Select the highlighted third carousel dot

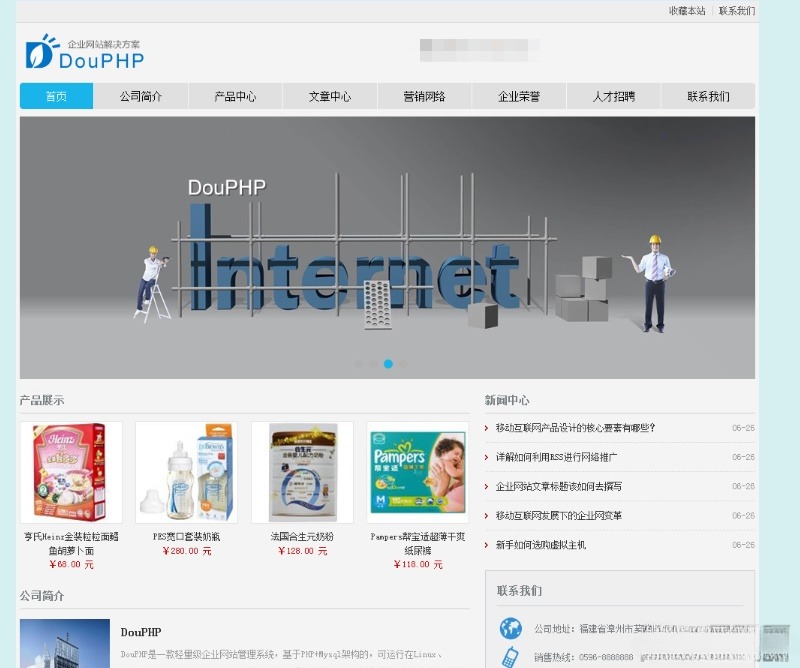(389, 365)
